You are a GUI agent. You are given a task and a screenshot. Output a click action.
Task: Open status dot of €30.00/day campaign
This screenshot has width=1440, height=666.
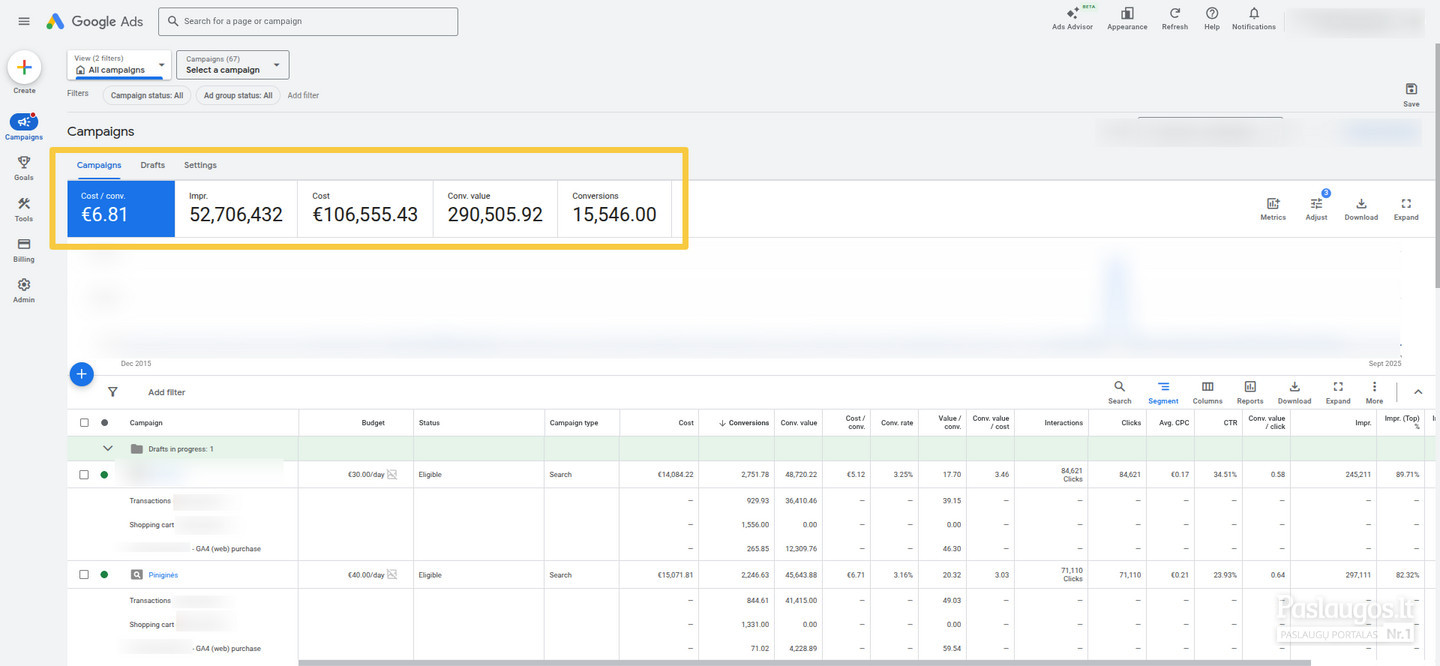click(104, 475)
